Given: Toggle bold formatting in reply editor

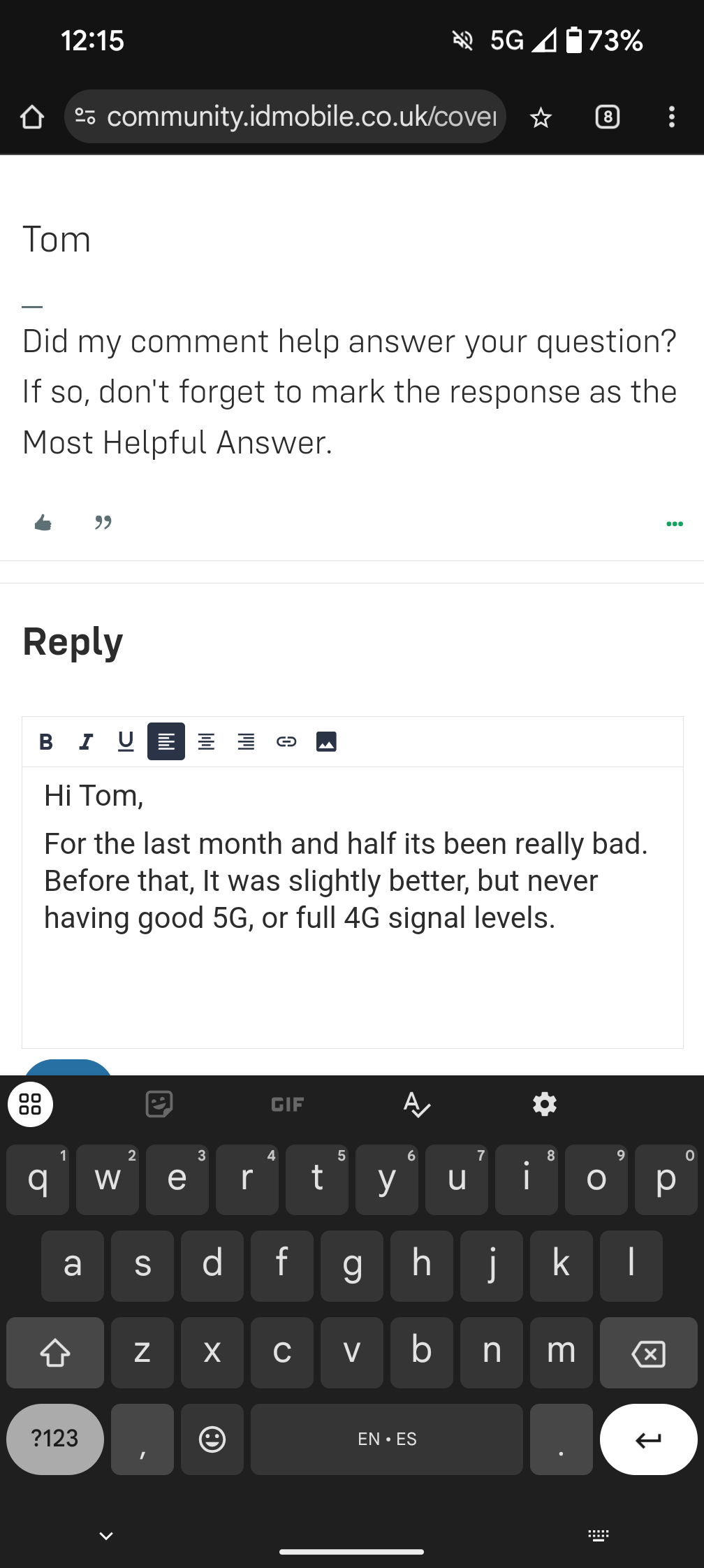Looking at the screenshot, I should (x=46, y=741).
